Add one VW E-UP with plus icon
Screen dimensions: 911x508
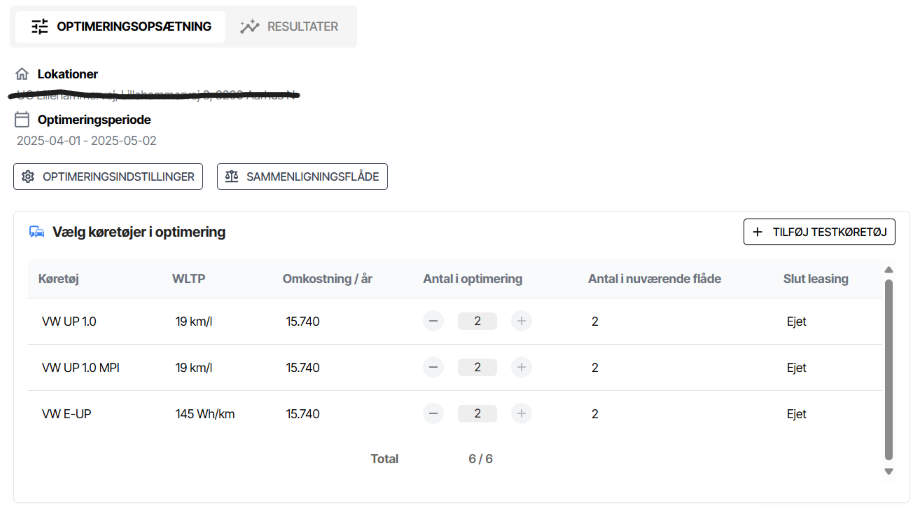click(521, 413)
